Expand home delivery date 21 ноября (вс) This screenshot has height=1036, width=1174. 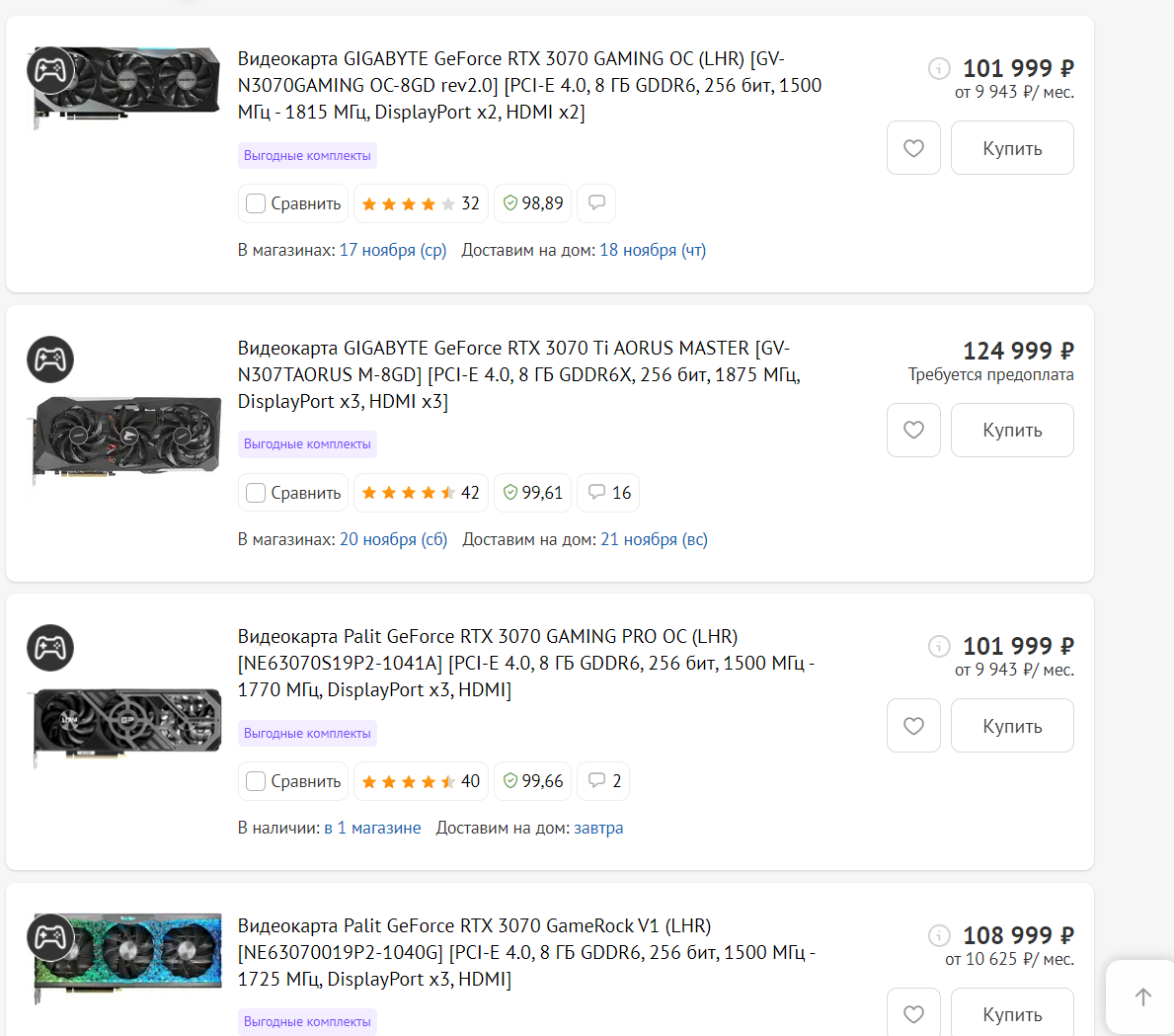tap(654, 539)
